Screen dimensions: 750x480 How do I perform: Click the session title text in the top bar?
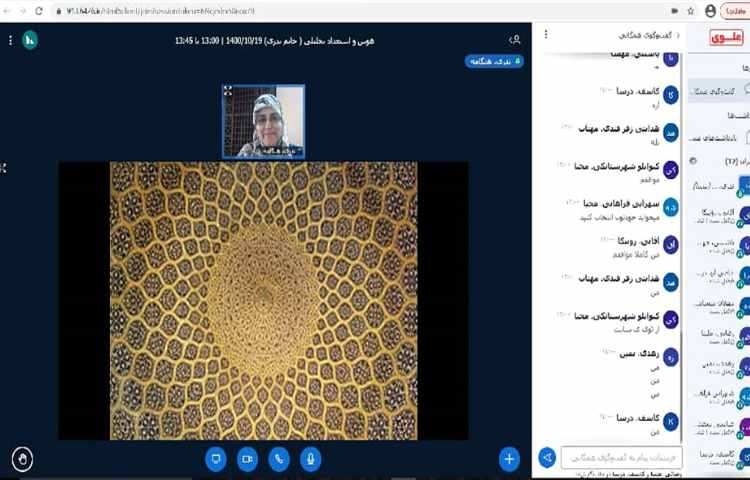(x=275, y=41)
